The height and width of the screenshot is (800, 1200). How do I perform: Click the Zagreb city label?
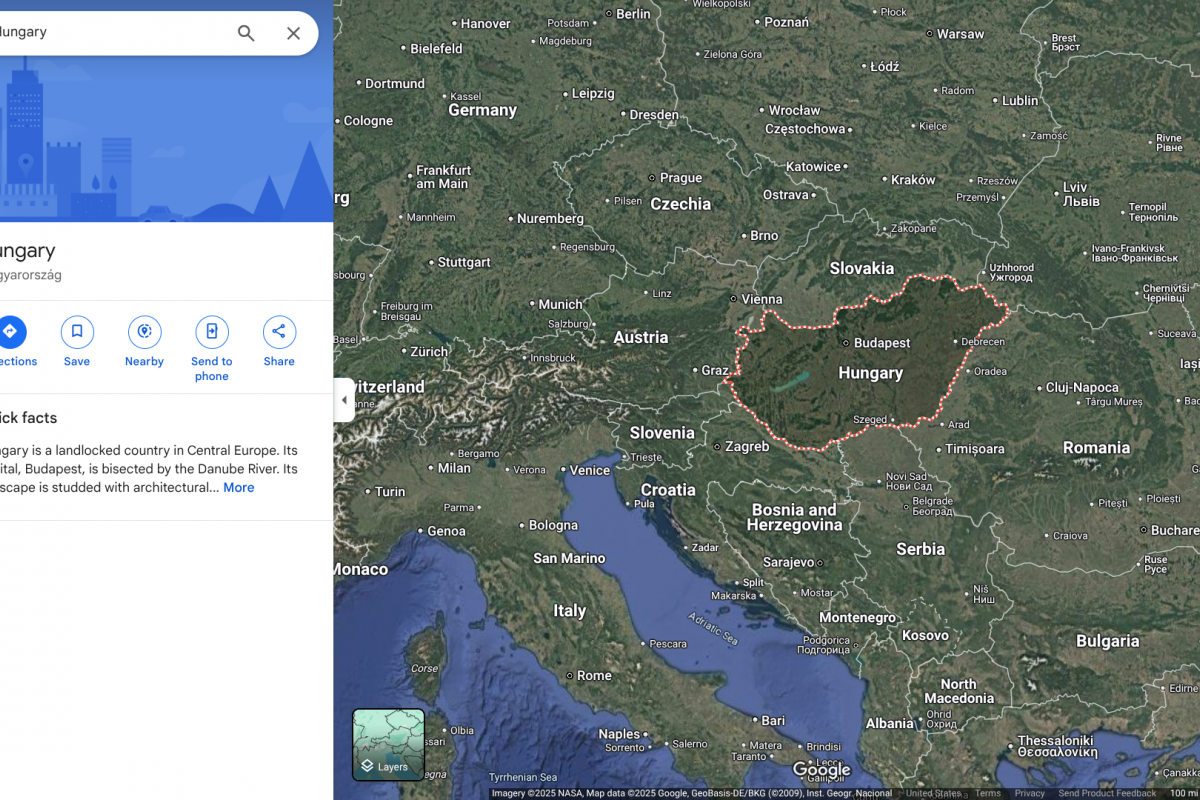click(746, 447)
